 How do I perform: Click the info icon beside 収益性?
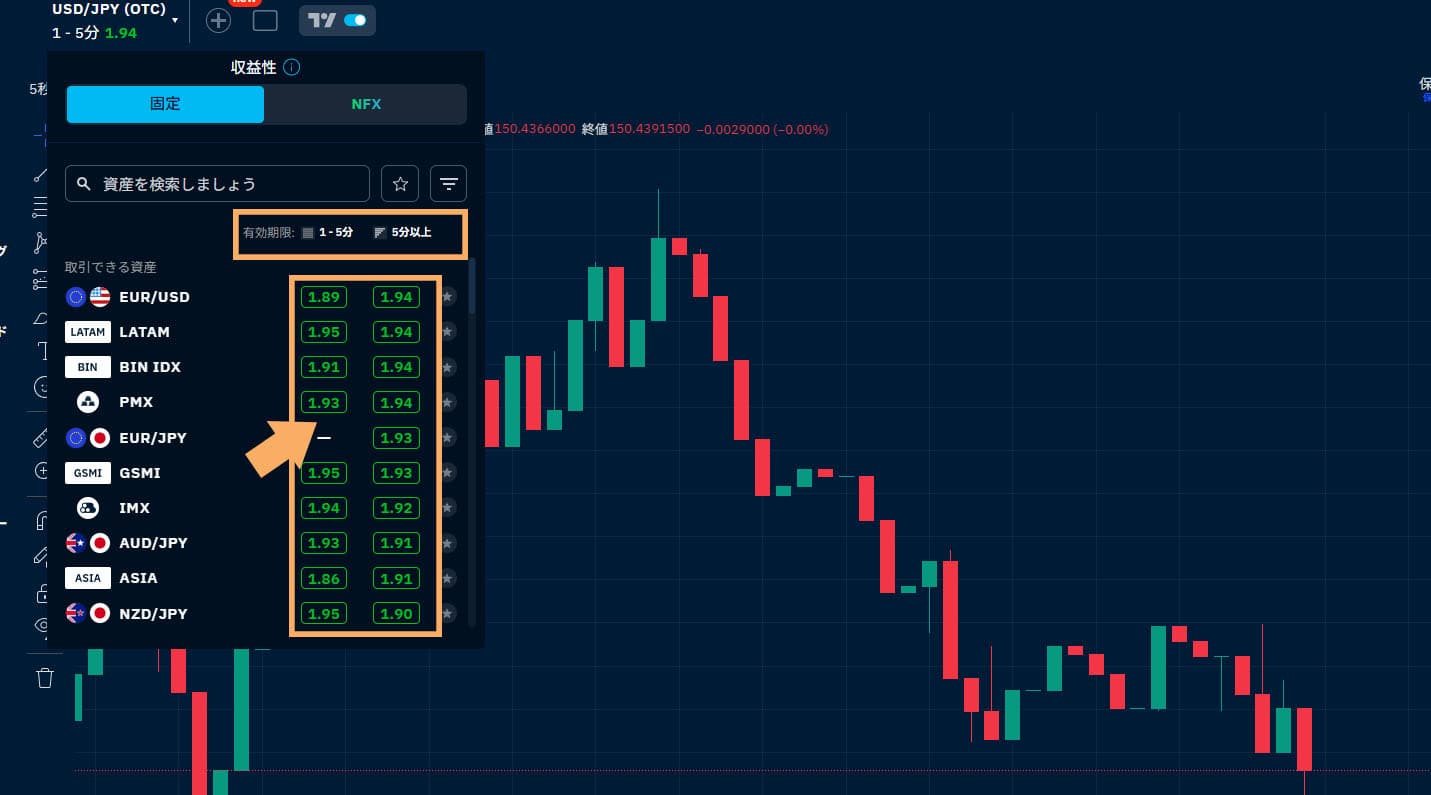291,68
